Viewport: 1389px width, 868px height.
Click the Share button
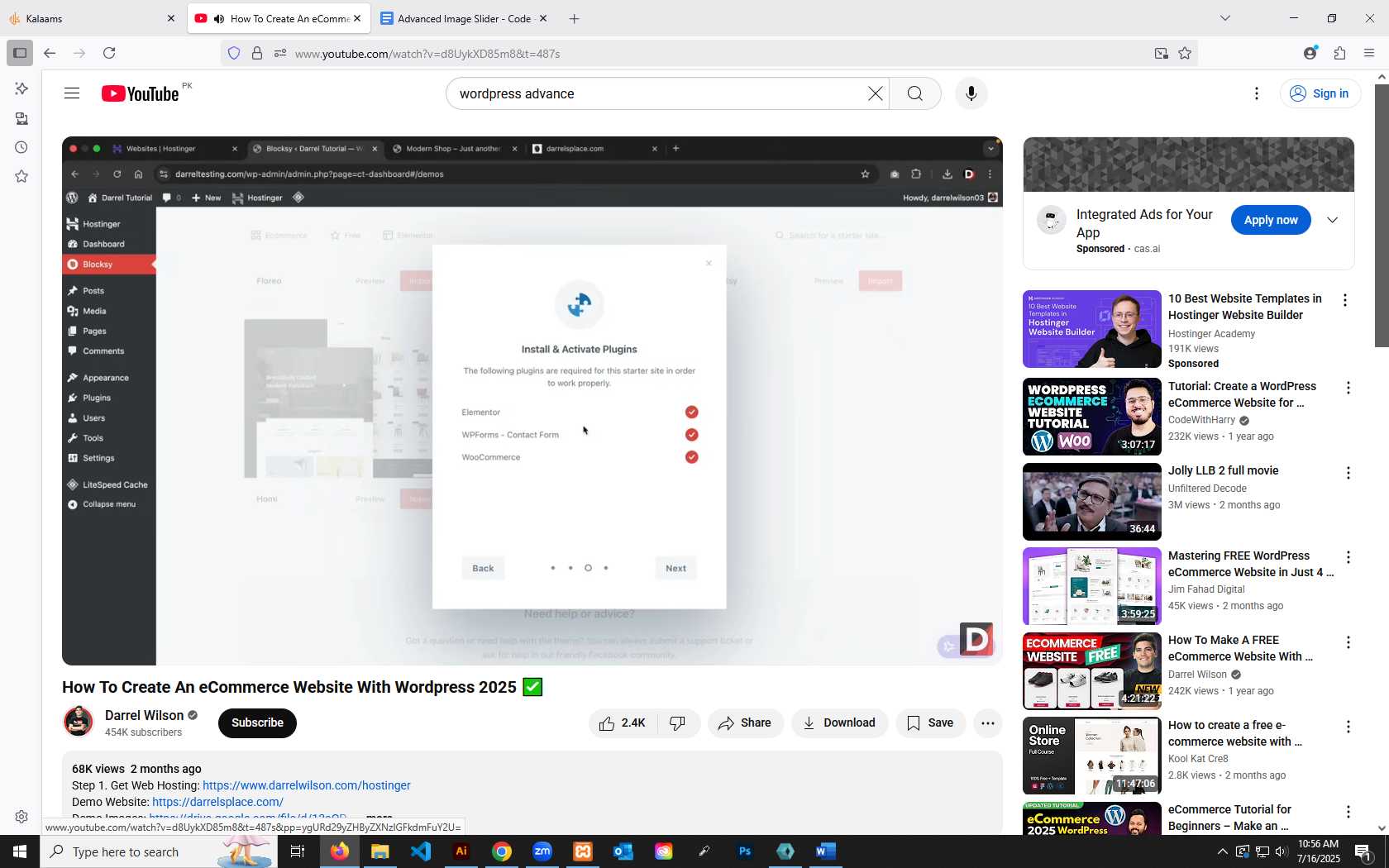coord(745,723)
